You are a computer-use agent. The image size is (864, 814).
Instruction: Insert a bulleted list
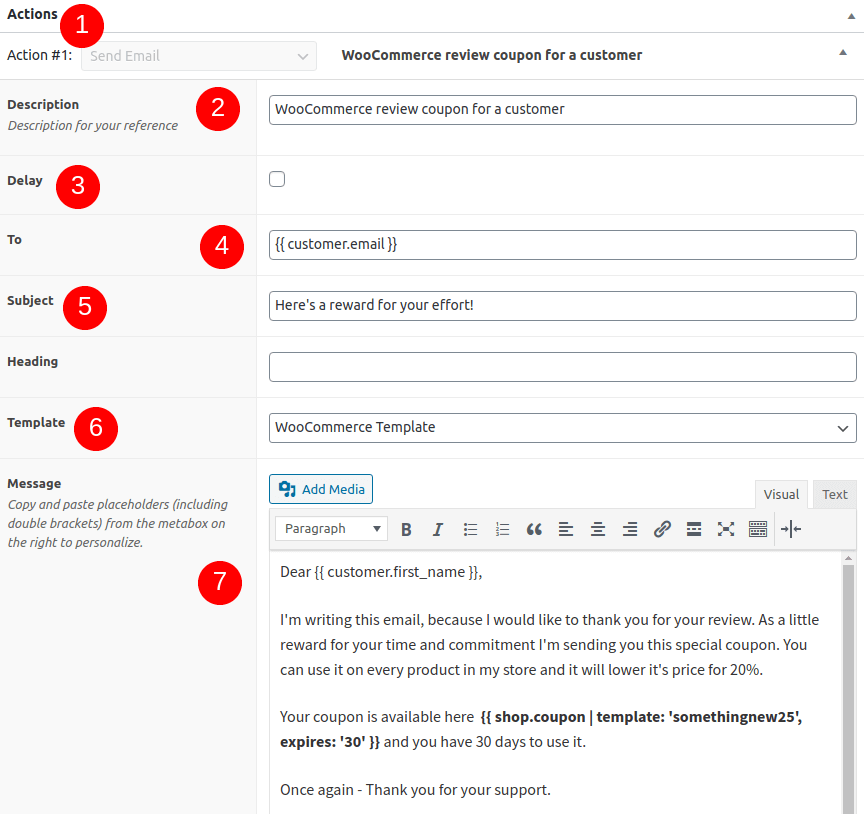click(470, 530)
